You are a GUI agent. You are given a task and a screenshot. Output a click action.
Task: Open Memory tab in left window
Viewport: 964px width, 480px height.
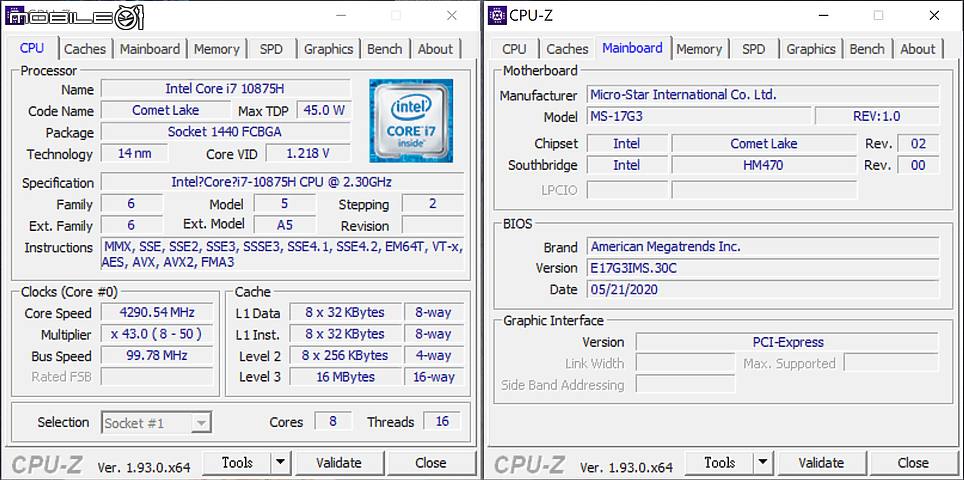click(216, 49)
